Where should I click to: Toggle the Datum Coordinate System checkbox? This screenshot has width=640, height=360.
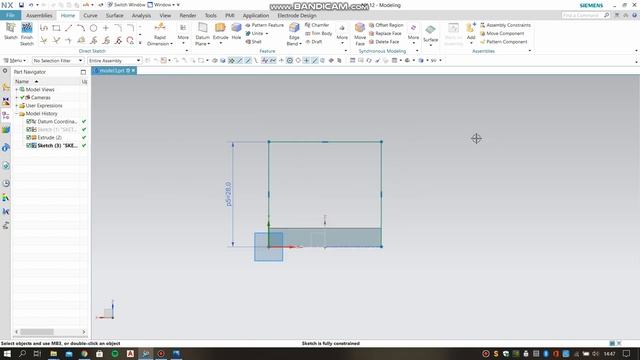[x=29, y=122]
